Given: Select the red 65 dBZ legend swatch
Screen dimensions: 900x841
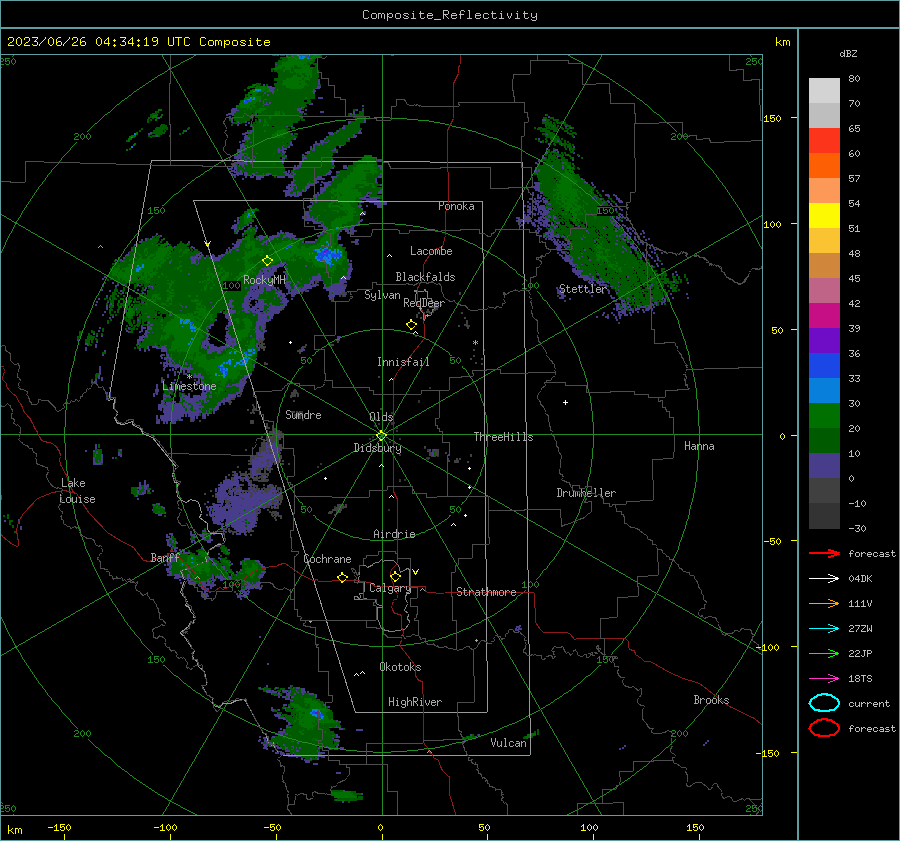Looking at the screenshot, I should pos(824,141).
